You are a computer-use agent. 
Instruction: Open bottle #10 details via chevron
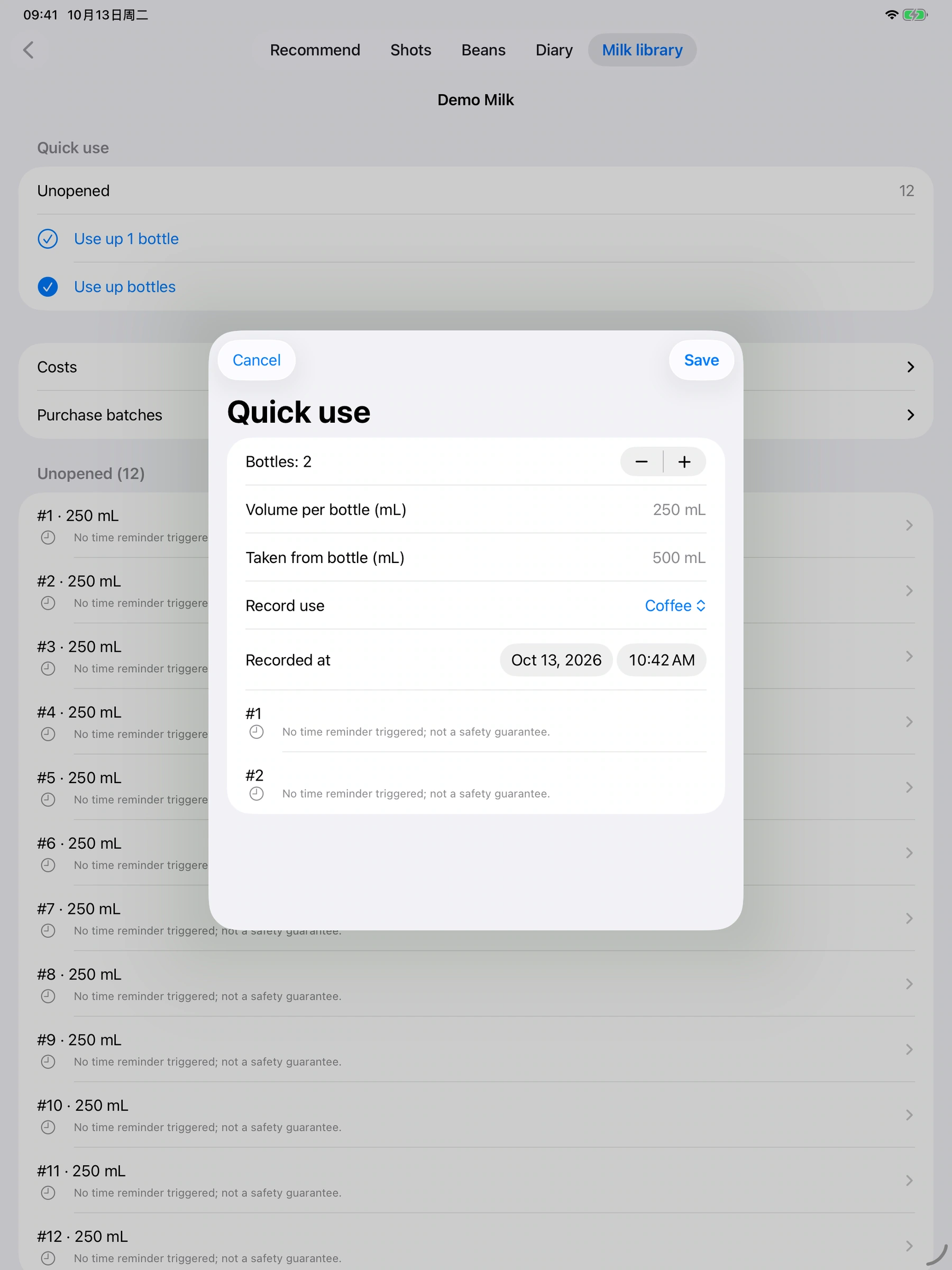click(909, 1115)
